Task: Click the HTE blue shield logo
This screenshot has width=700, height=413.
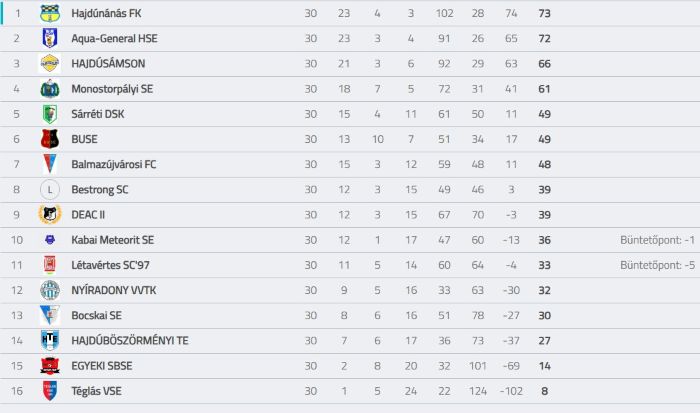Action: pyautogui.click(x=50, y=340)
